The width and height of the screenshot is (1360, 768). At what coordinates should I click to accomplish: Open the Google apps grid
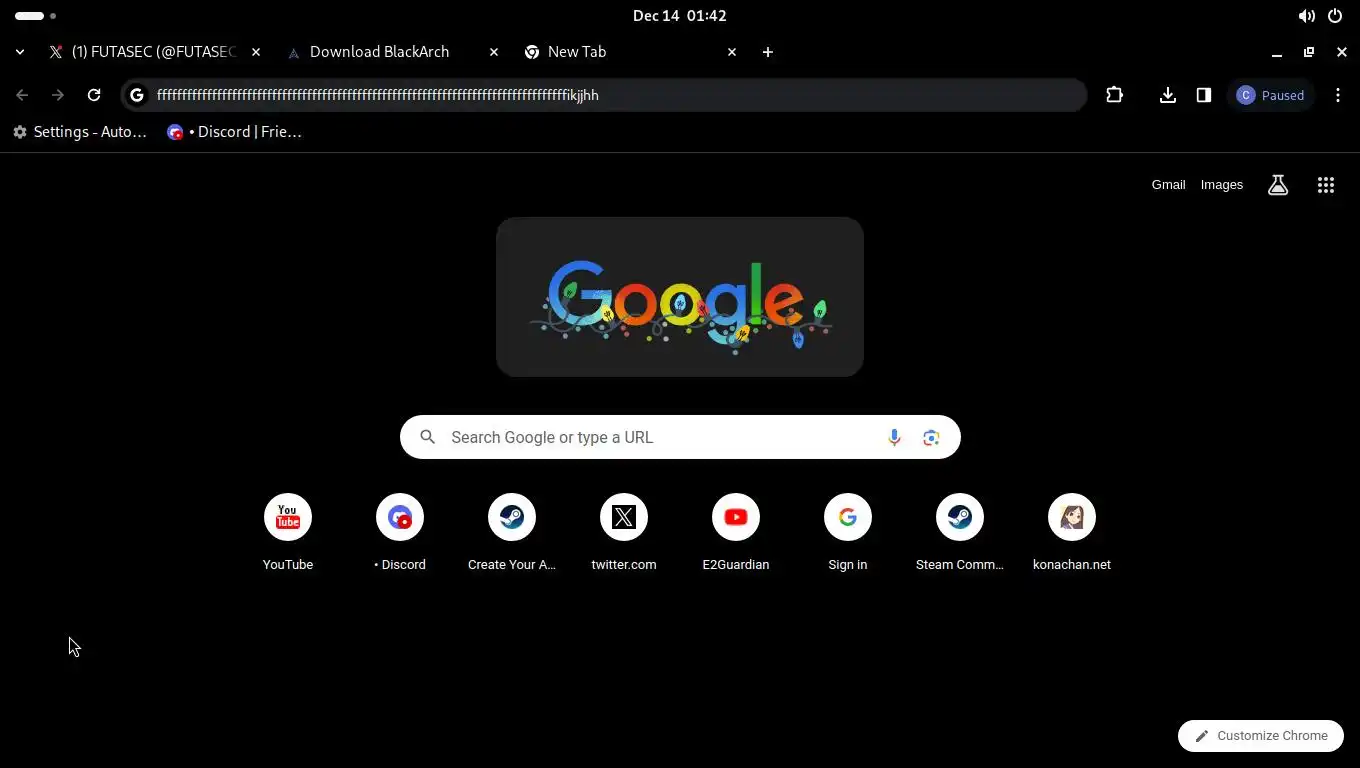coord(1326,185)
